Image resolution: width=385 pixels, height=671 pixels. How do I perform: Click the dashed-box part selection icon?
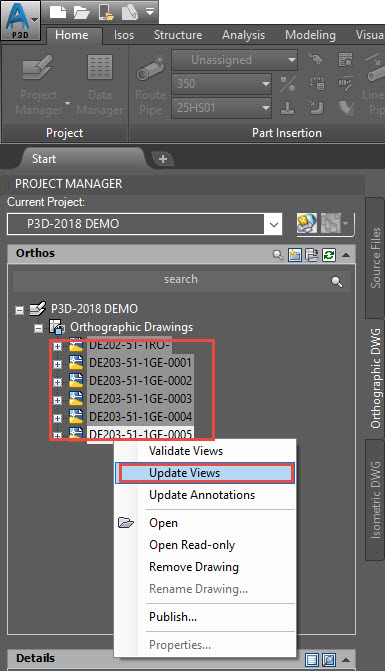317,83
